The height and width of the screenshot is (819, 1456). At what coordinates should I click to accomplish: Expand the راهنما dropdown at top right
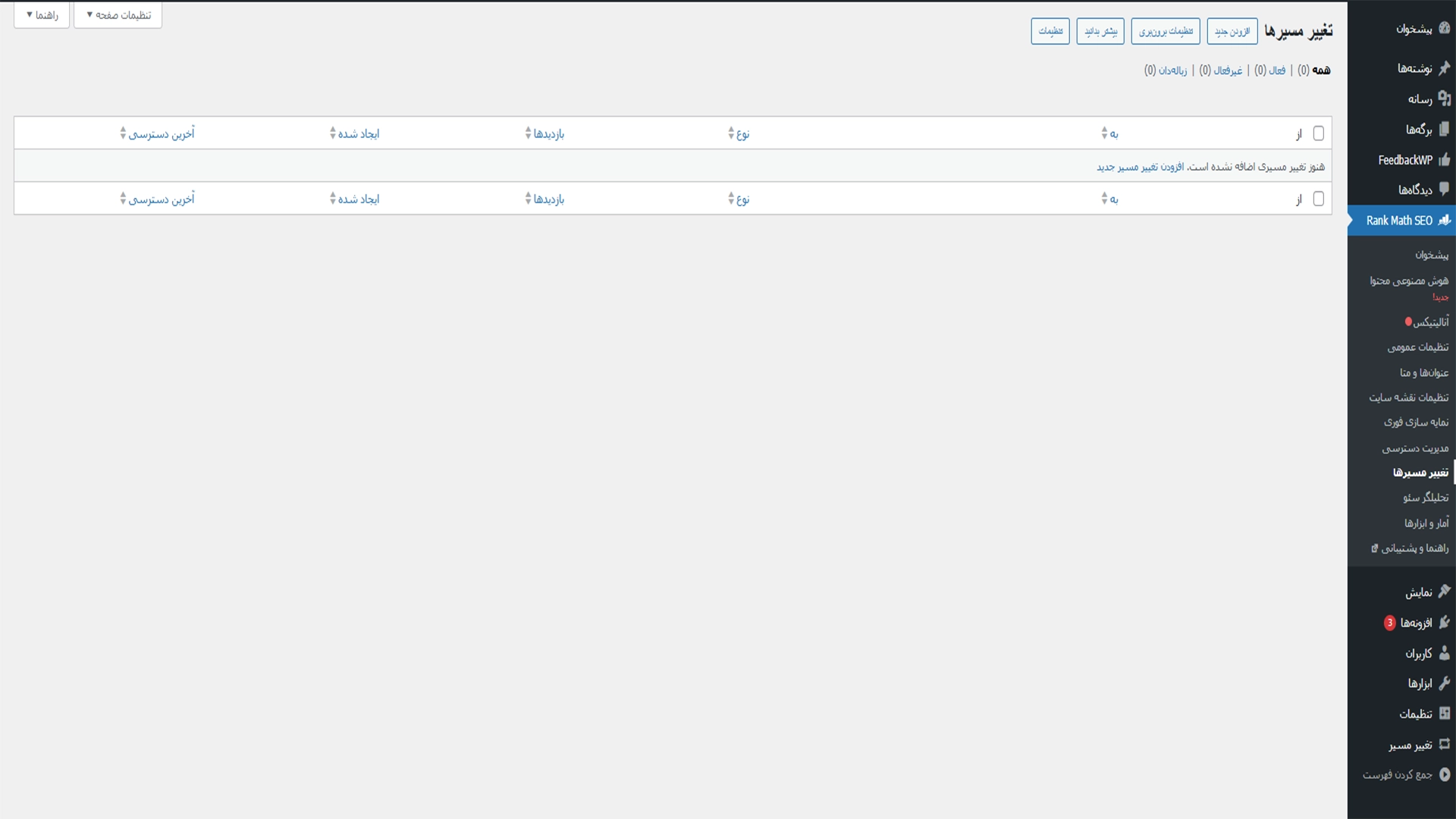point(41,15)
